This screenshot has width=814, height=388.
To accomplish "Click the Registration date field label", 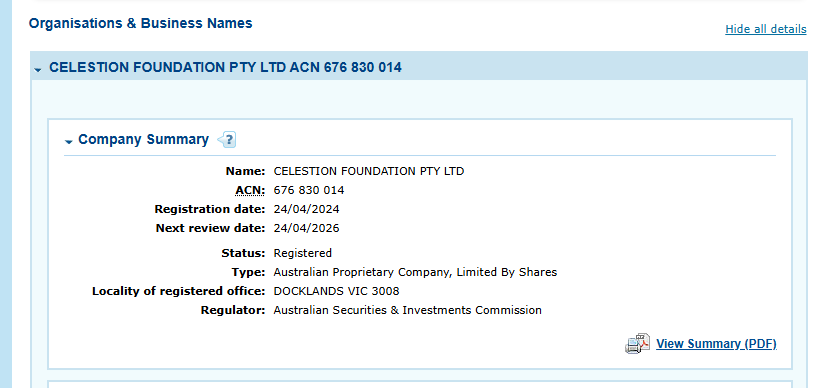I will 210,209.
